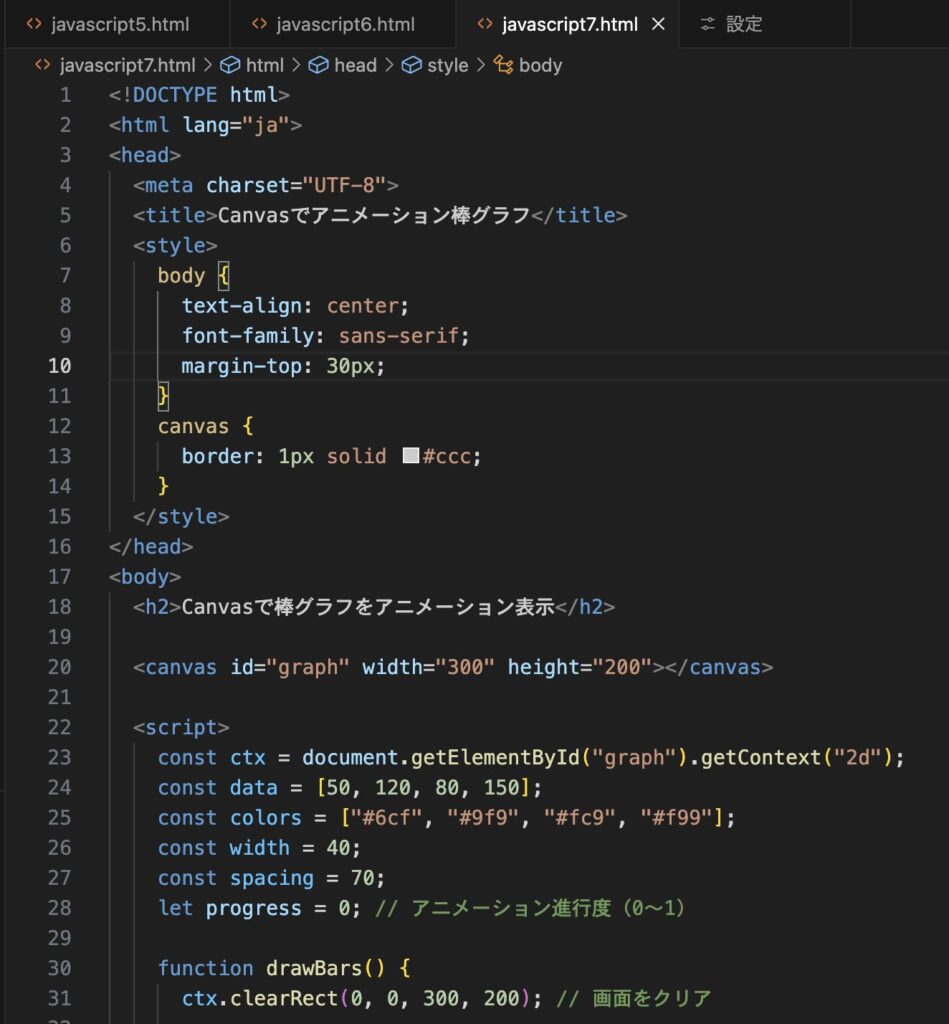
Task: Click line number 10 in the gutter
Action: point(60,366)
